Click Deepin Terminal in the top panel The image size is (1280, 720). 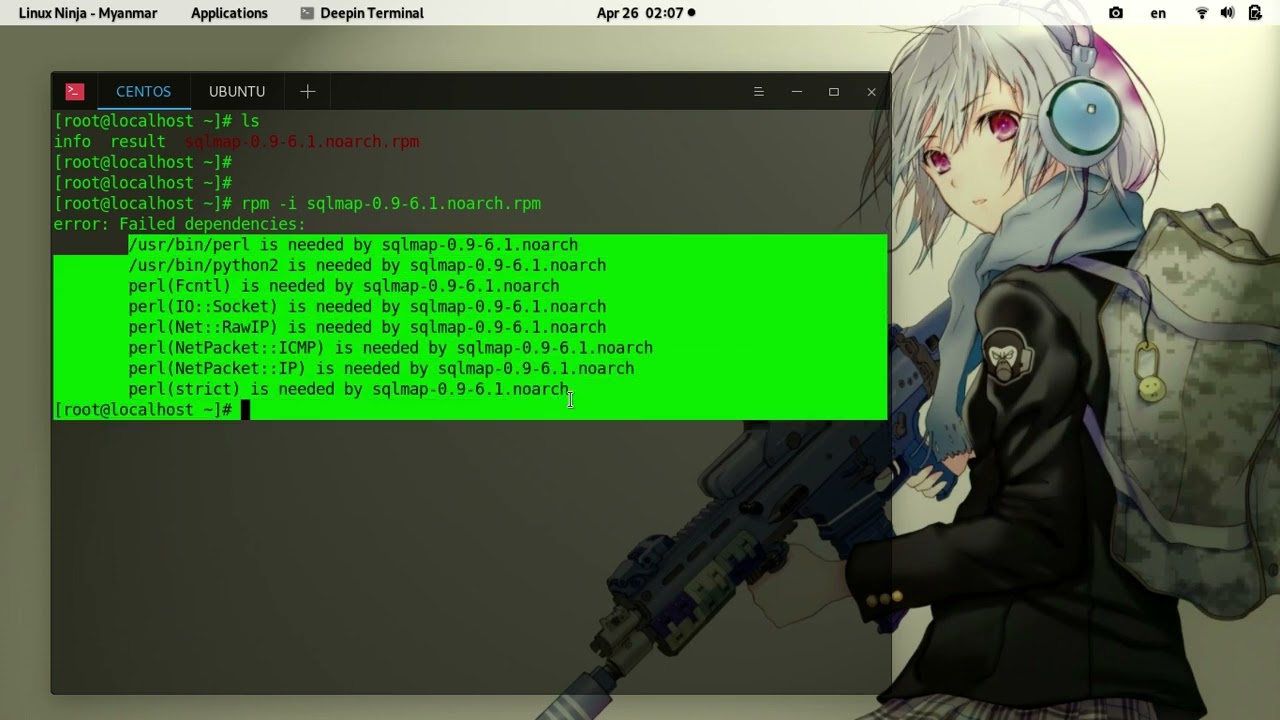click(x=362, y=13)
